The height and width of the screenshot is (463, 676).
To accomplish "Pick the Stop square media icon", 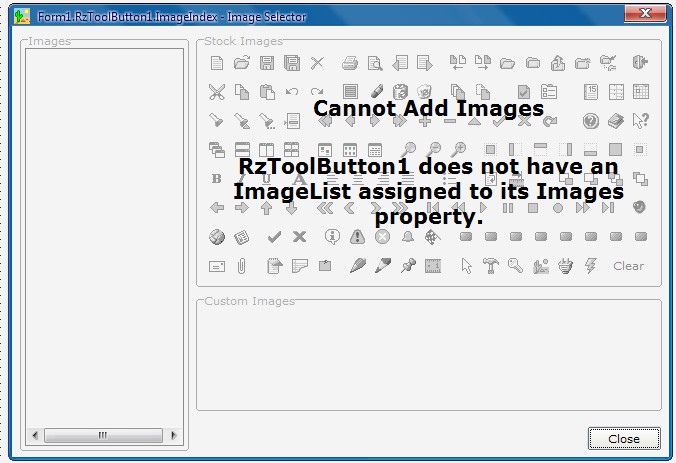I will pyautogui.click(x=533, y=208).
